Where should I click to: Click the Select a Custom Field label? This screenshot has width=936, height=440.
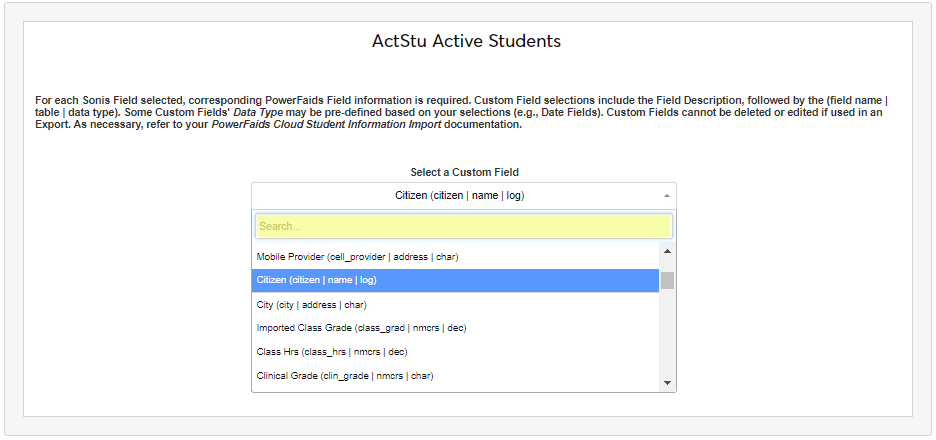pos(464,173)
